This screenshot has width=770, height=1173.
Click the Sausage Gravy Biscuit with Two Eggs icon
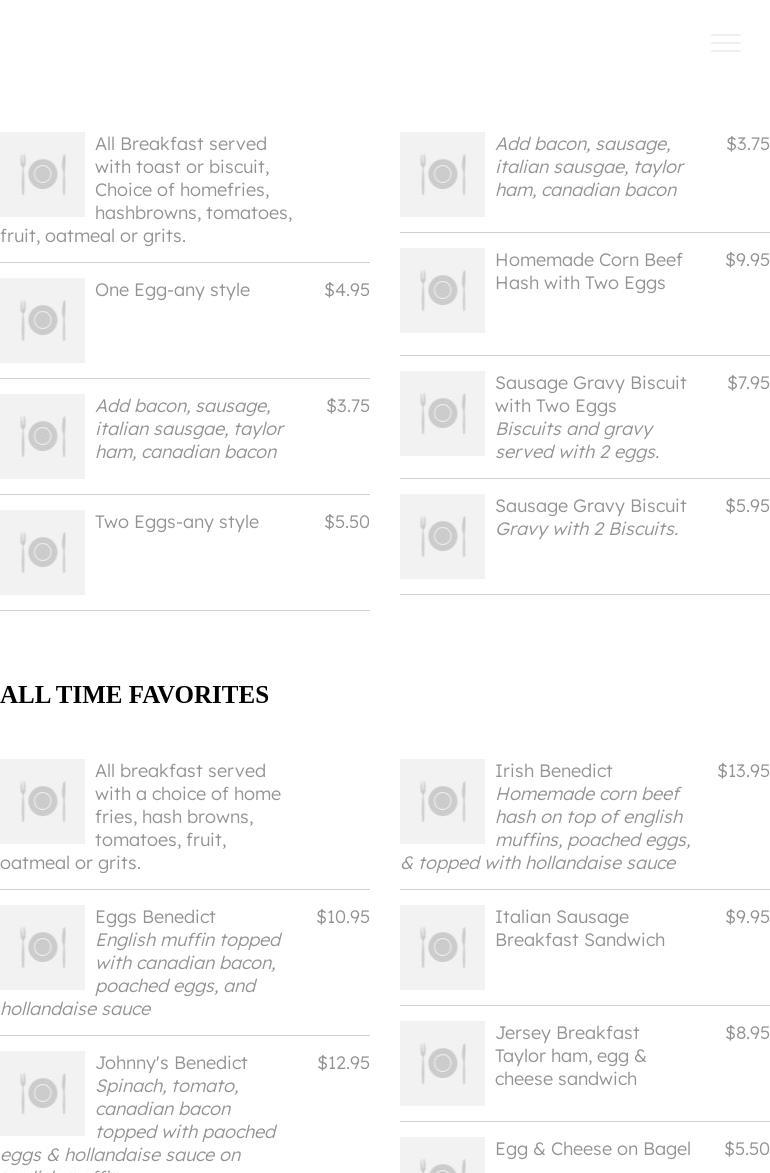(x=442, y=413)
